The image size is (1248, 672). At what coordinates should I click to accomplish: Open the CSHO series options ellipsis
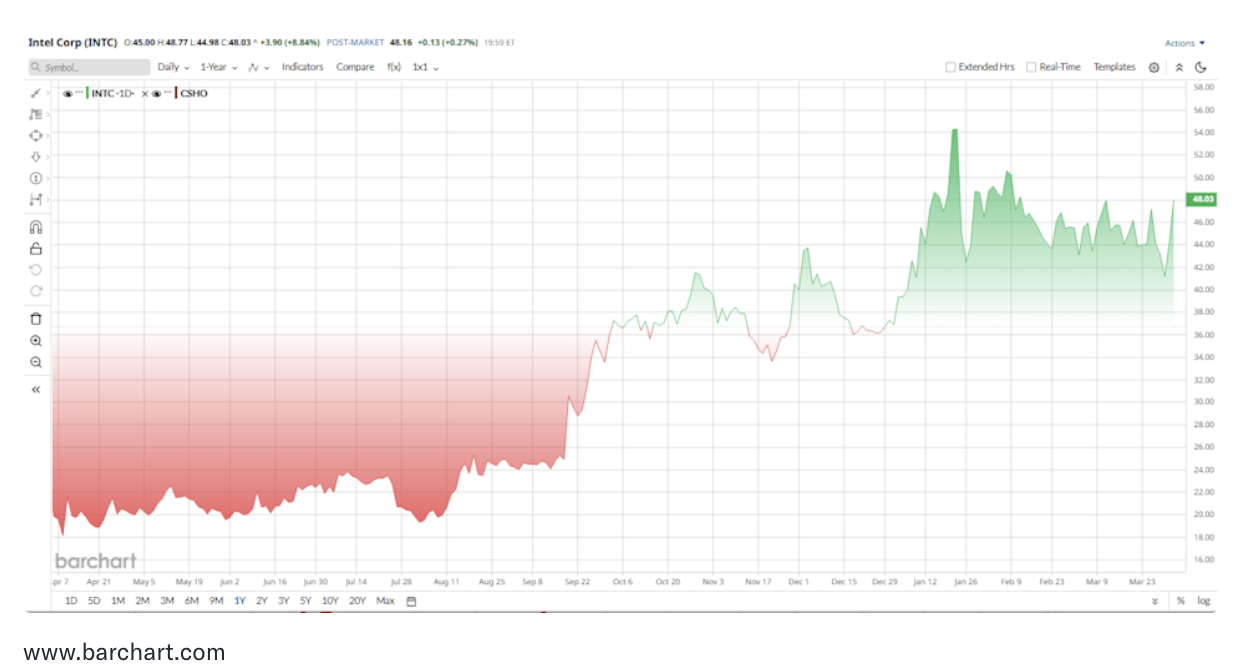pyautogui.click(x=168, y=93)
